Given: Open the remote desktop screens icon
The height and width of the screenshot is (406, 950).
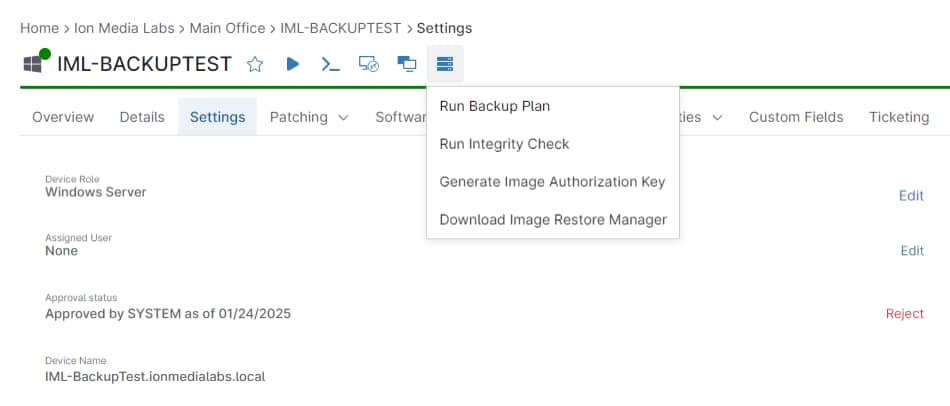Looking at the screenshot, I should [407, 64].
